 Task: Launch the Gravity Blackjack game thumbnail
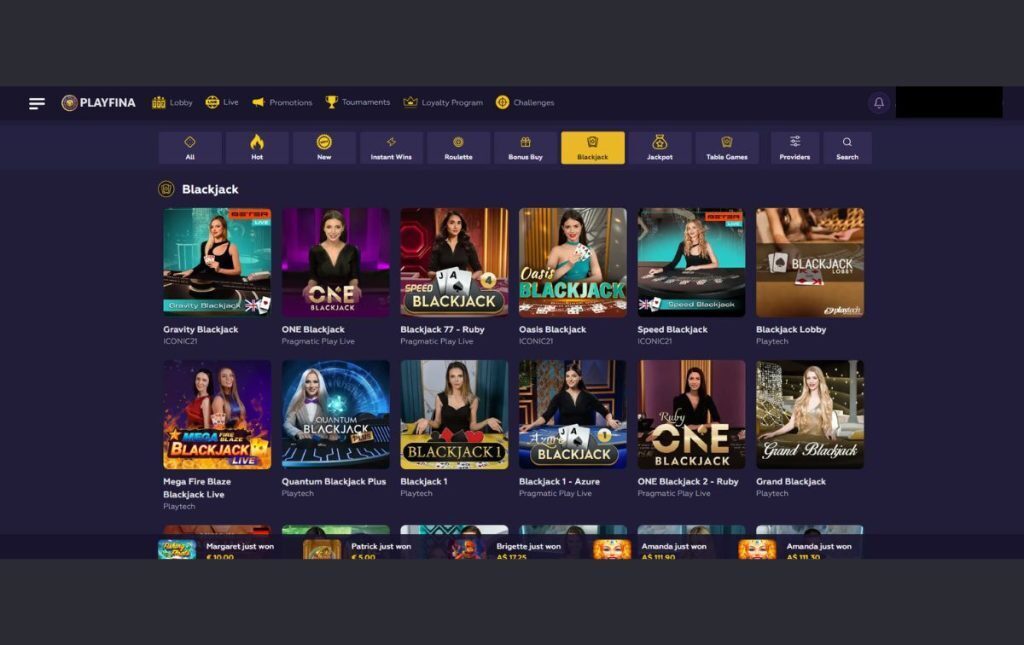click(217, 262)
